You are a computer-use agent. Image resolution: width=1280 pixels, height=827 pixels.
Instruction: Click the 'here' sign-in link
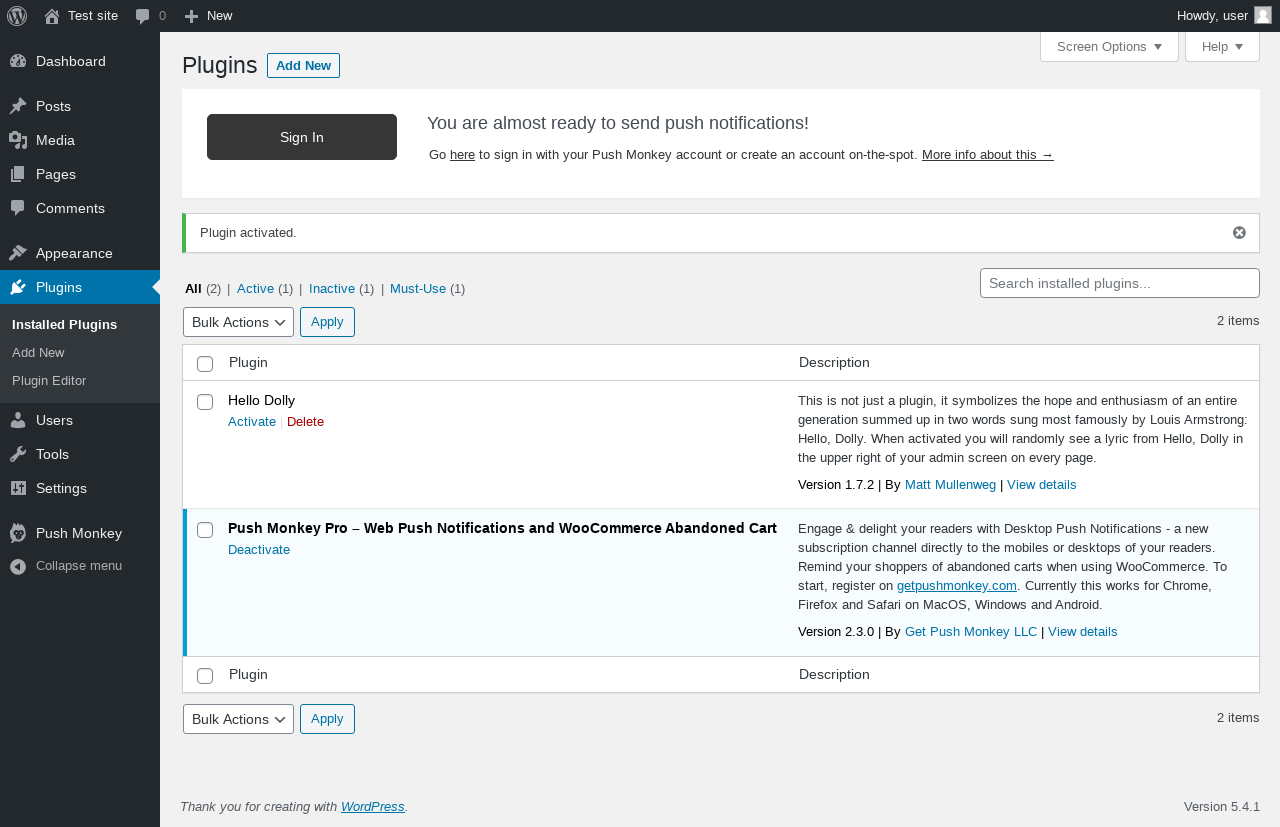click(x=462, y=154)
